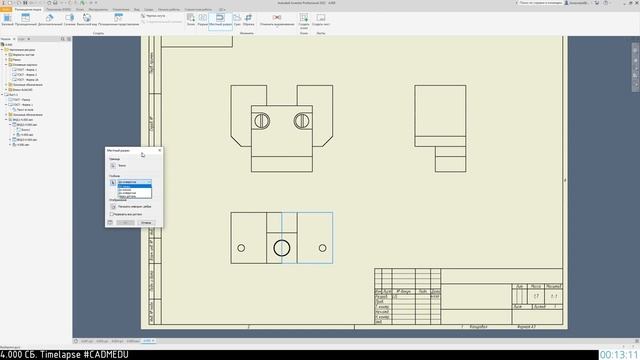Click the profile selector icon in dialog

click(x=113, y=165)
